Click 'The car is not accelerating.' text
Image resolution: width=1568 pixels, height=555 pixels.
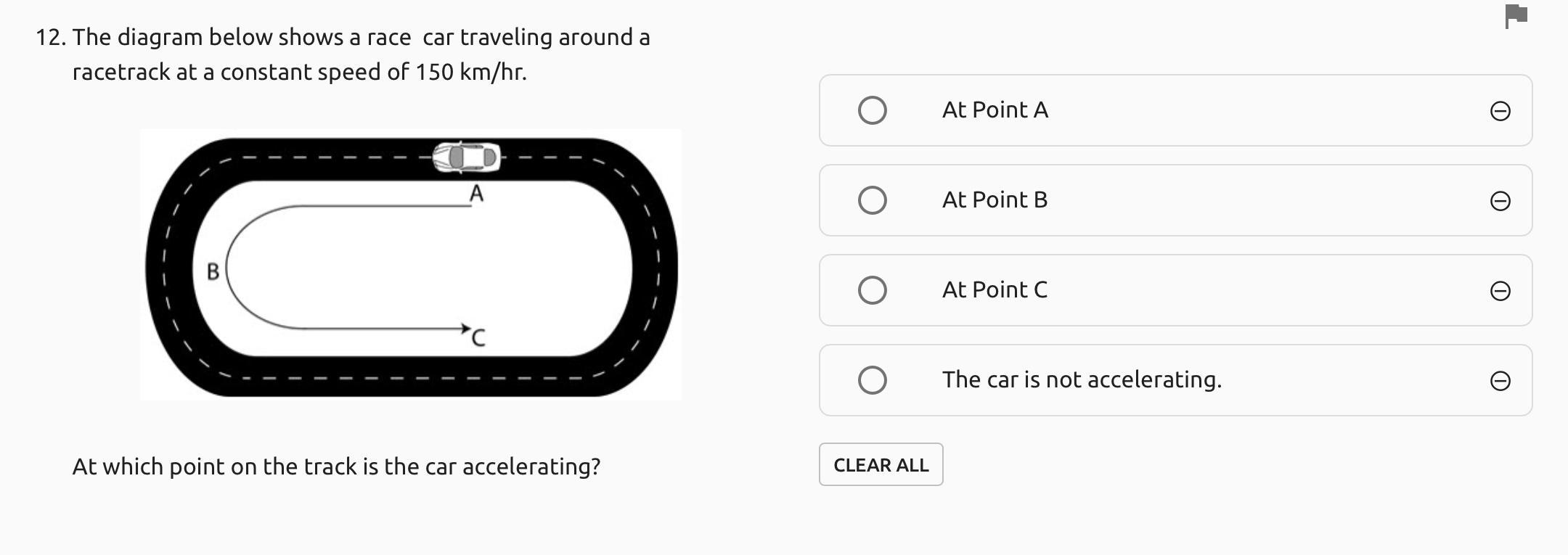click(1082, 380)
